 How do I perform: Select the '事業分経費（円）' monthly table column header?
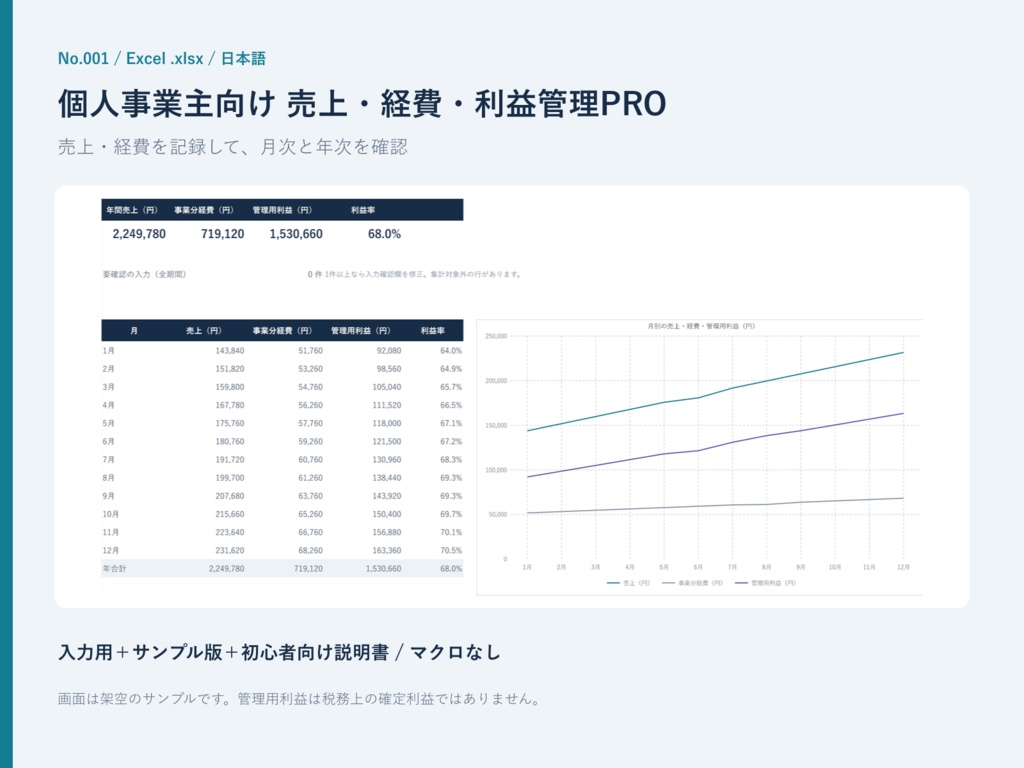[282, 330]
